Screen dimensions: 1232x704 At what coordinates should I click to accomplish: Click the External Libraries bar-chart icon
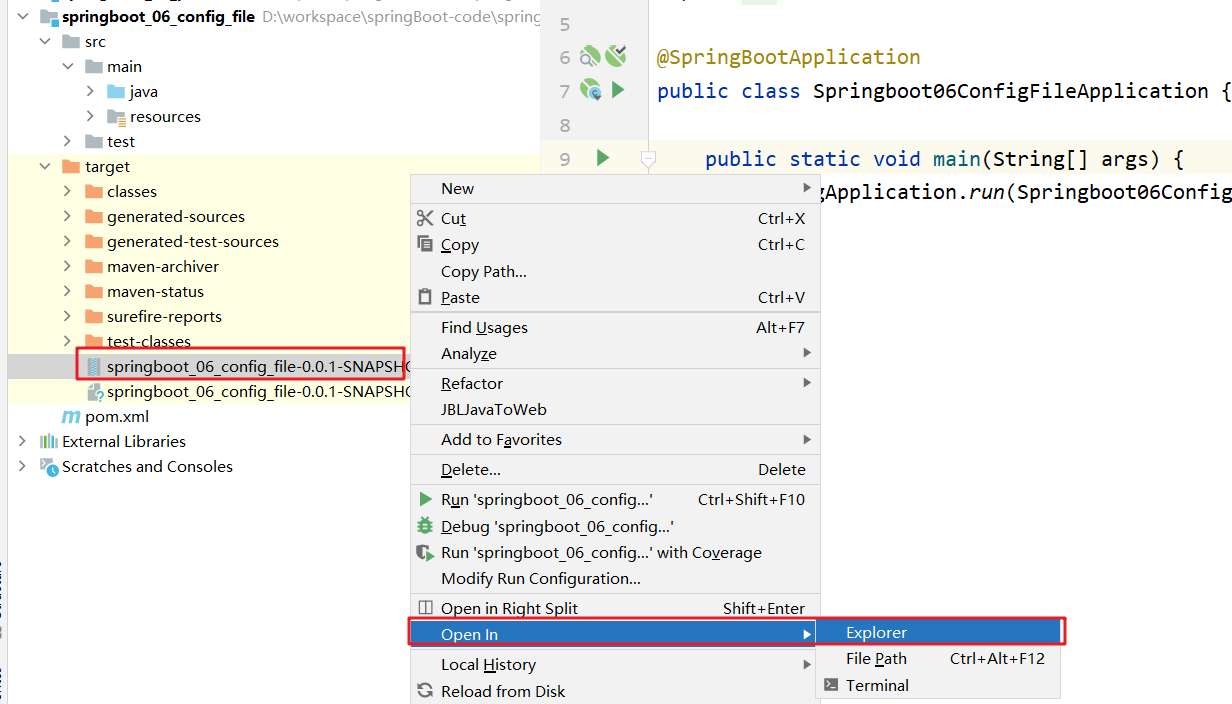pyautogui.click(x=48, y=441)
